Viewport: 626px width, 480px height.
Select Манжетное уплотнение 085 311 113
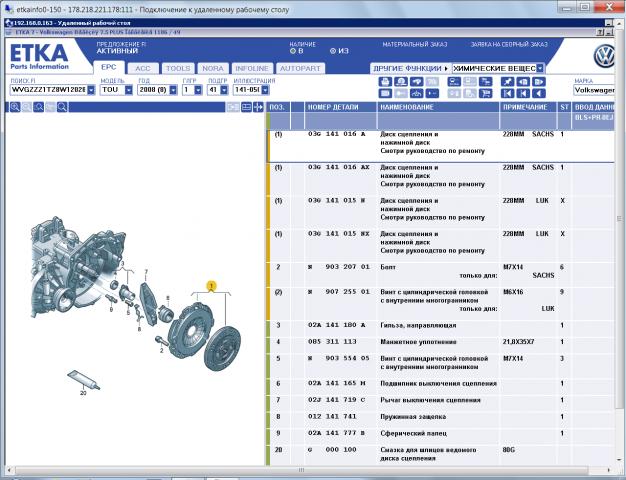(x=440, y=342)
